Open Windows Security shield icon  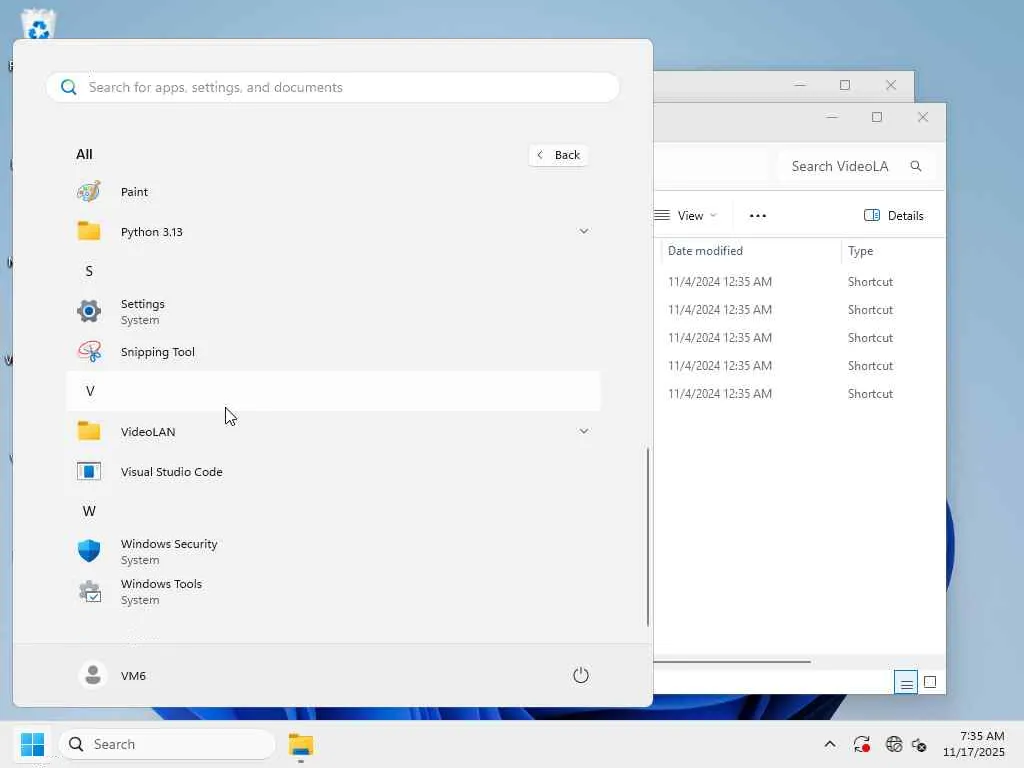[89, 551]
